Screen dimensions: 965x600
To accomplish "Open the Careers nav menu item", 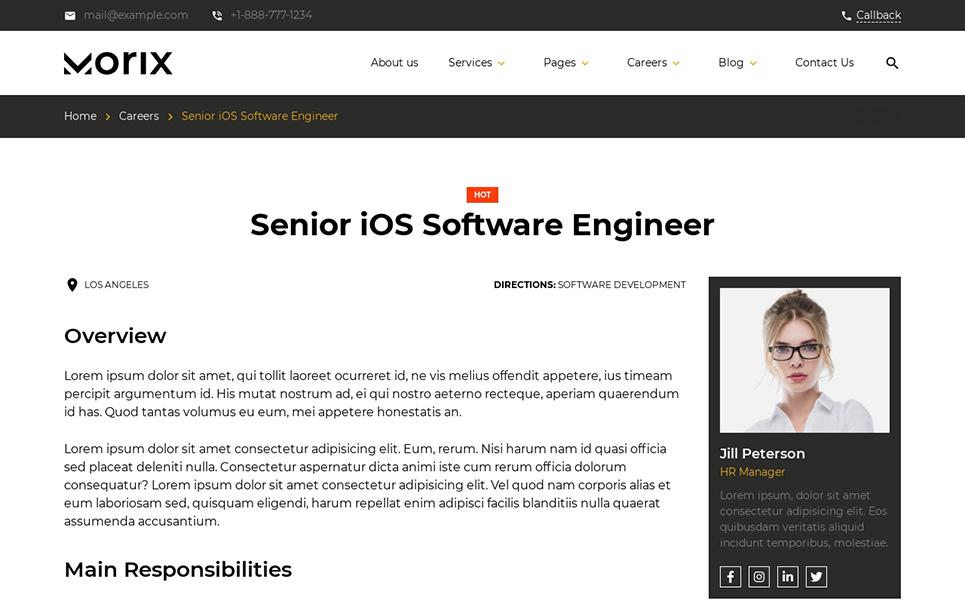I will click(647, 63).
